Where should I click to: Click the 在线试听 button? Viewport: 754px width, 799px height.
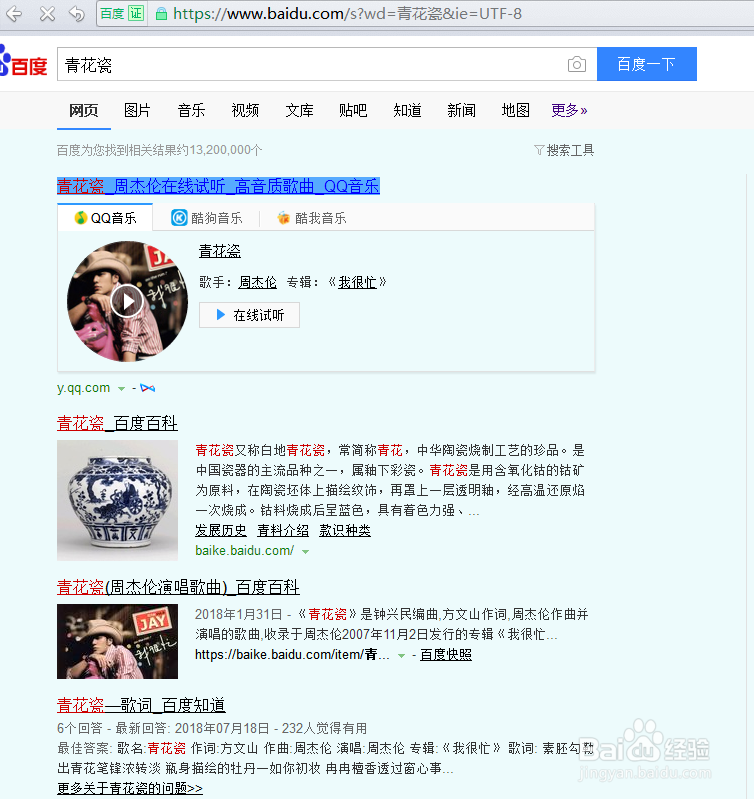coord(249,315)
